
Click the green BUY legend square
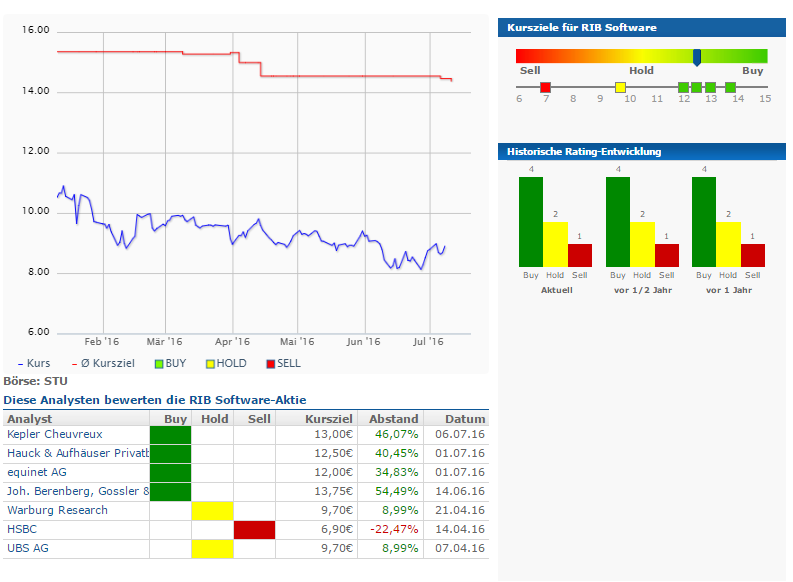coord(159,364)
